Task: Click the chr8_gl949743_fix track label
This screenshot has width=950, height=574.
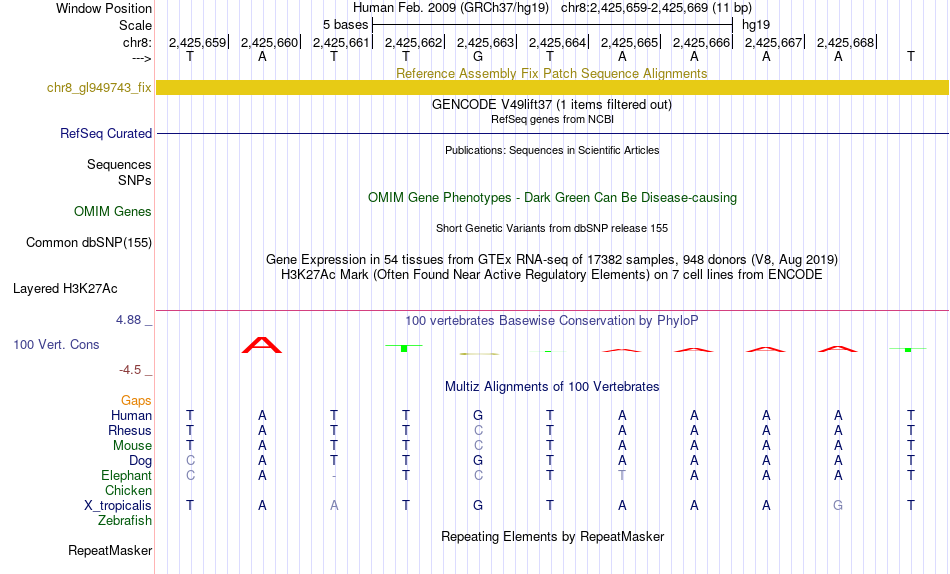Action: pos(99,88)
